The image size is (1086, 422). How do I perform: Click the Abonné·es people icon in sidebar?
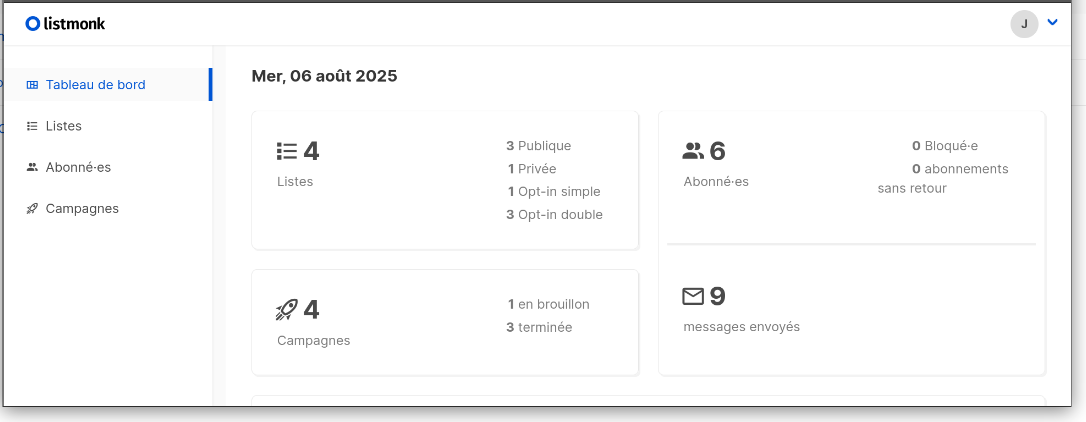pos(32,167)
